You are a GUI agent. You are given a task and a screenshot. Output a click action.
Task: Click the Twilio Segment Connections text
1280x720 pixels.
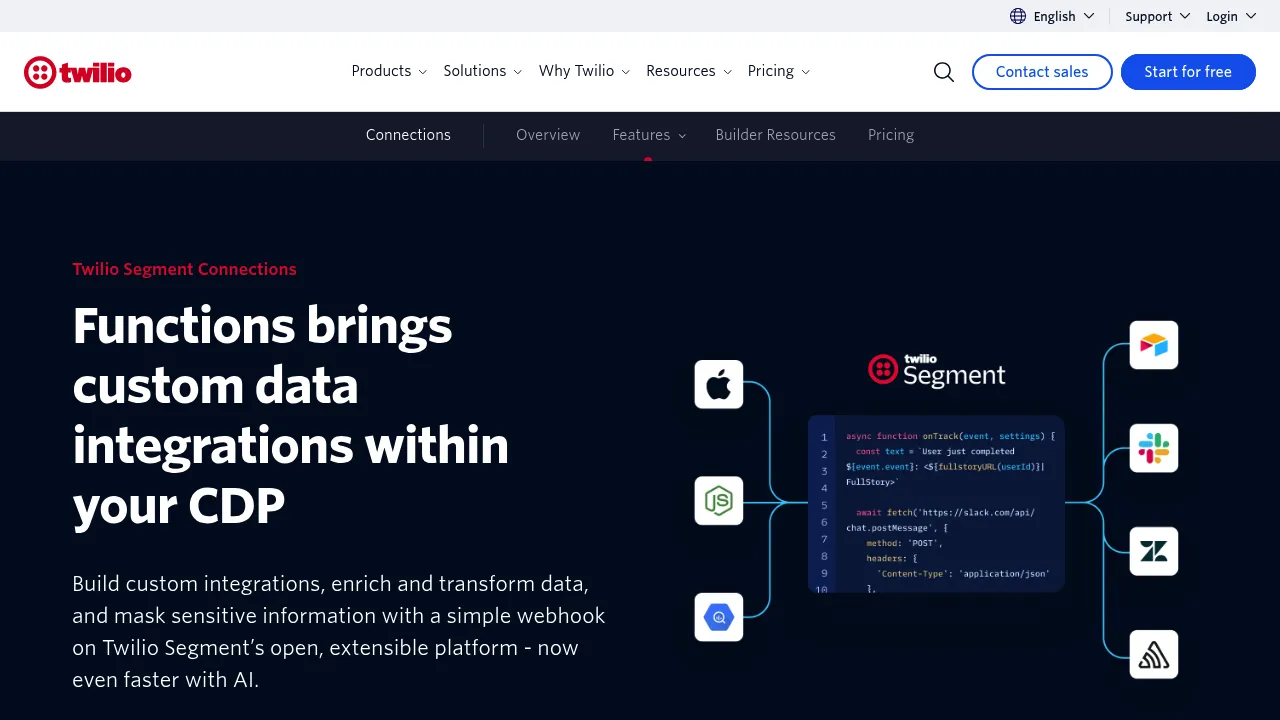184,269
